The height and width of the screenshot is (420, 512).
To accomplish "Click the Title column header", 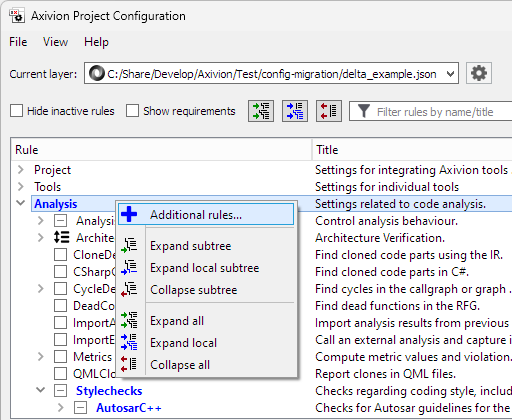I will tap(412, 150).
